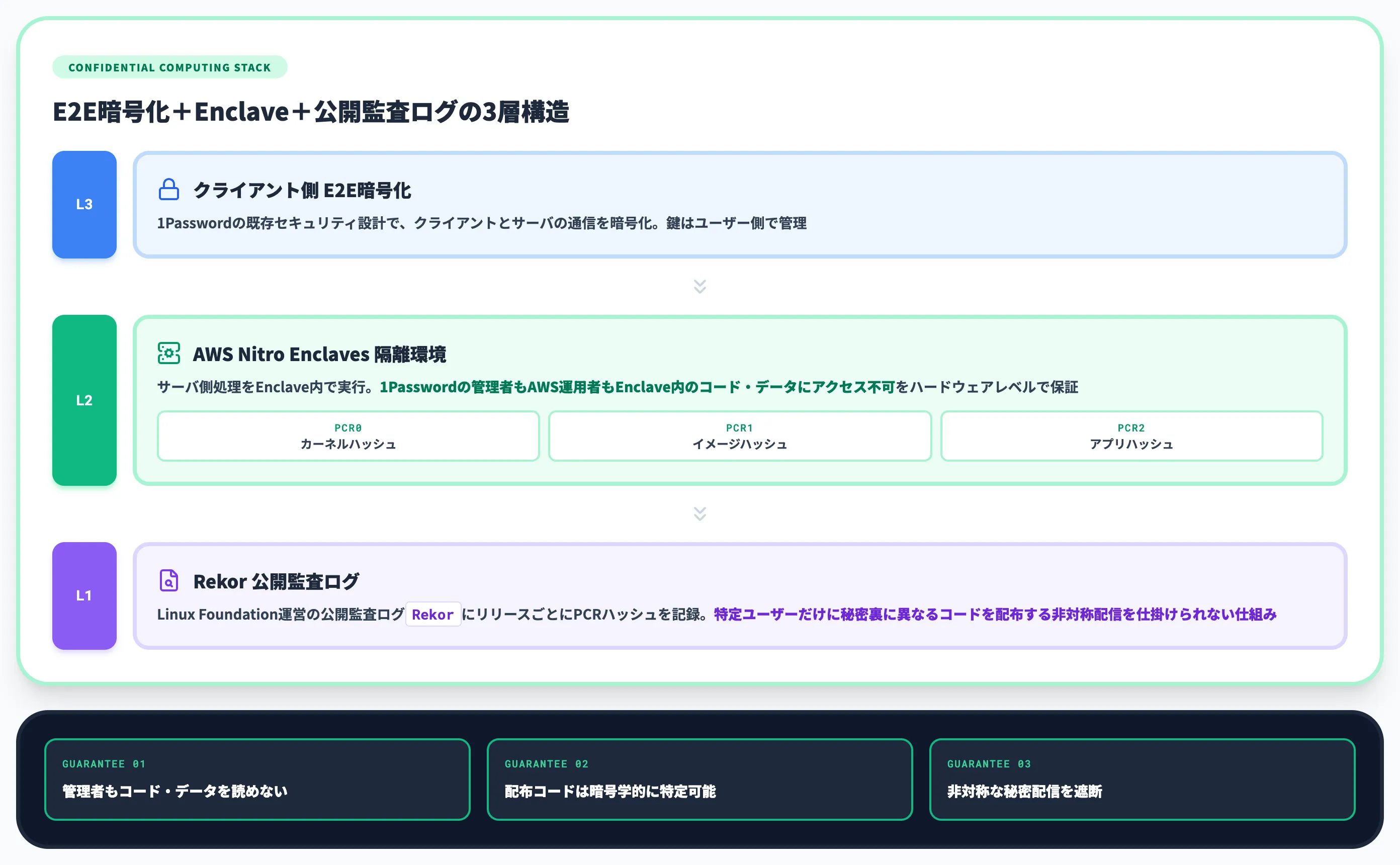This screenshot has width=1400, height=865.
Task: Click the heading Rekor 公開監査ログ
Action: coord(276,581)
